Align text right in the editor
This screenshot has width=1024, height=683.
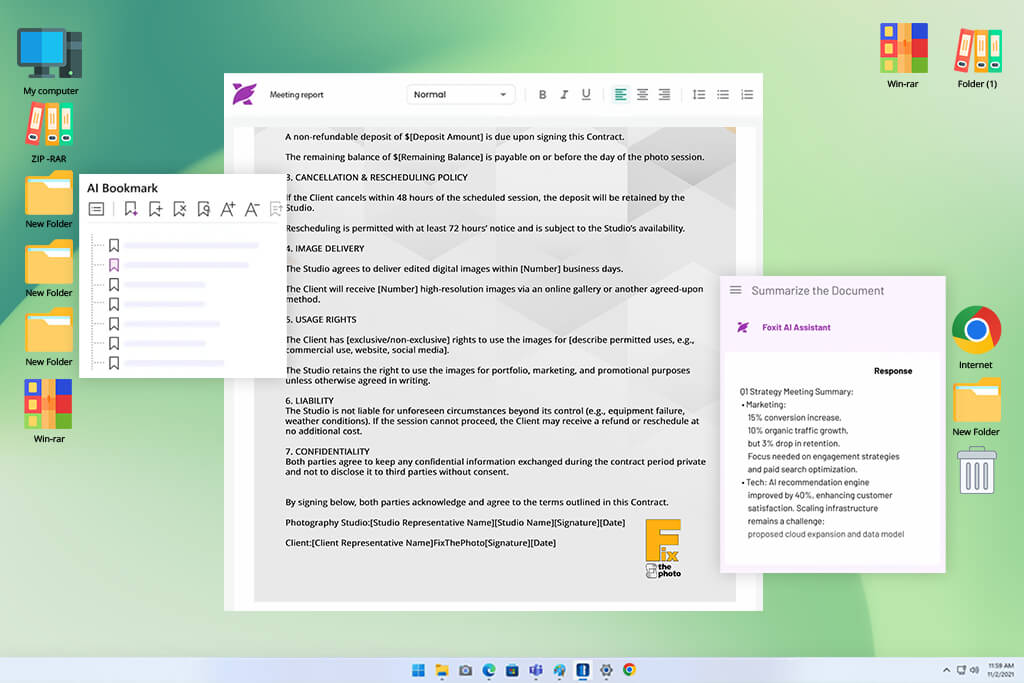pyautogui.click(x=664, y=95)
